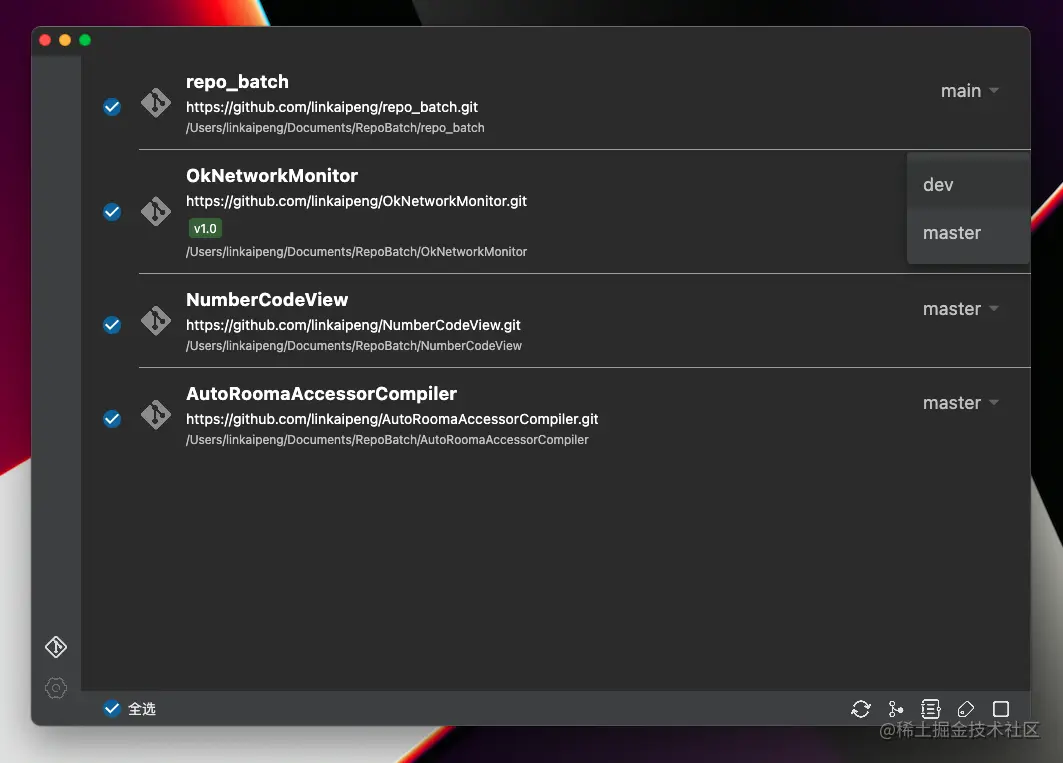
Task: Select dev branch in the popup menu
Action: (x=968, y=184)
